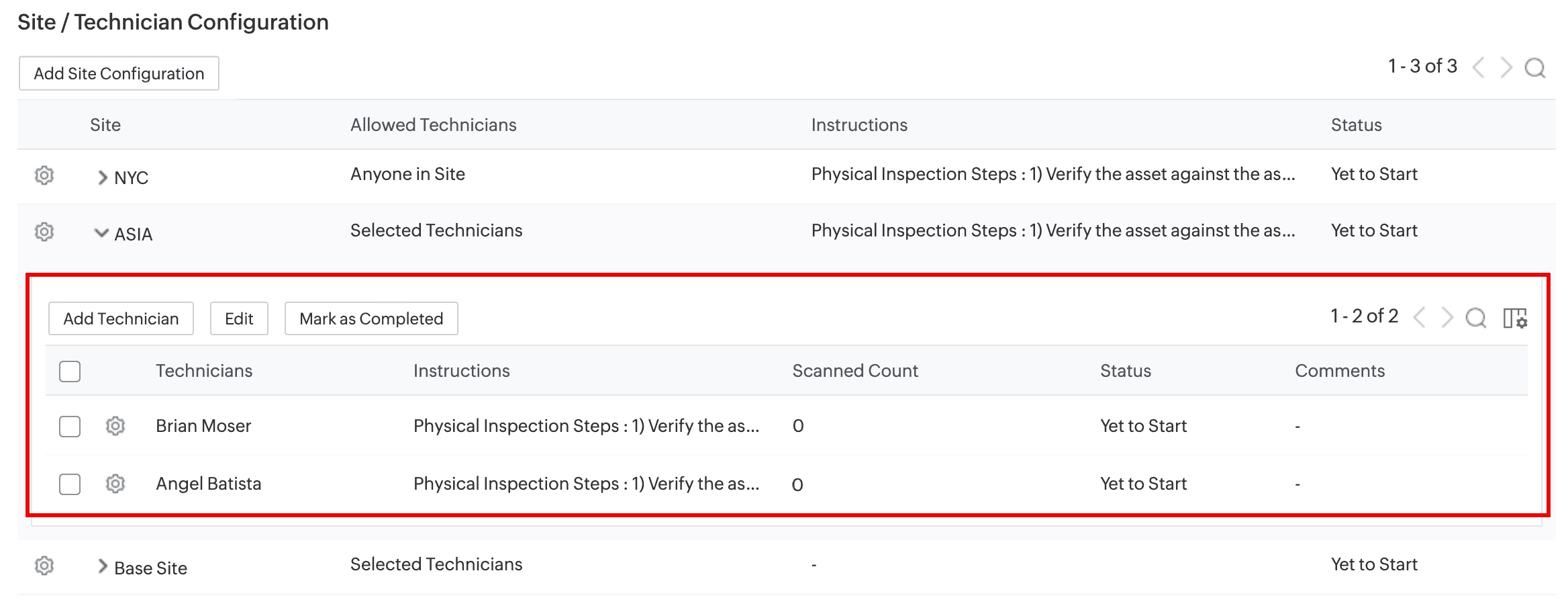
Task: Open settings gear for NYC site row
Action: [x=44, y=175]
